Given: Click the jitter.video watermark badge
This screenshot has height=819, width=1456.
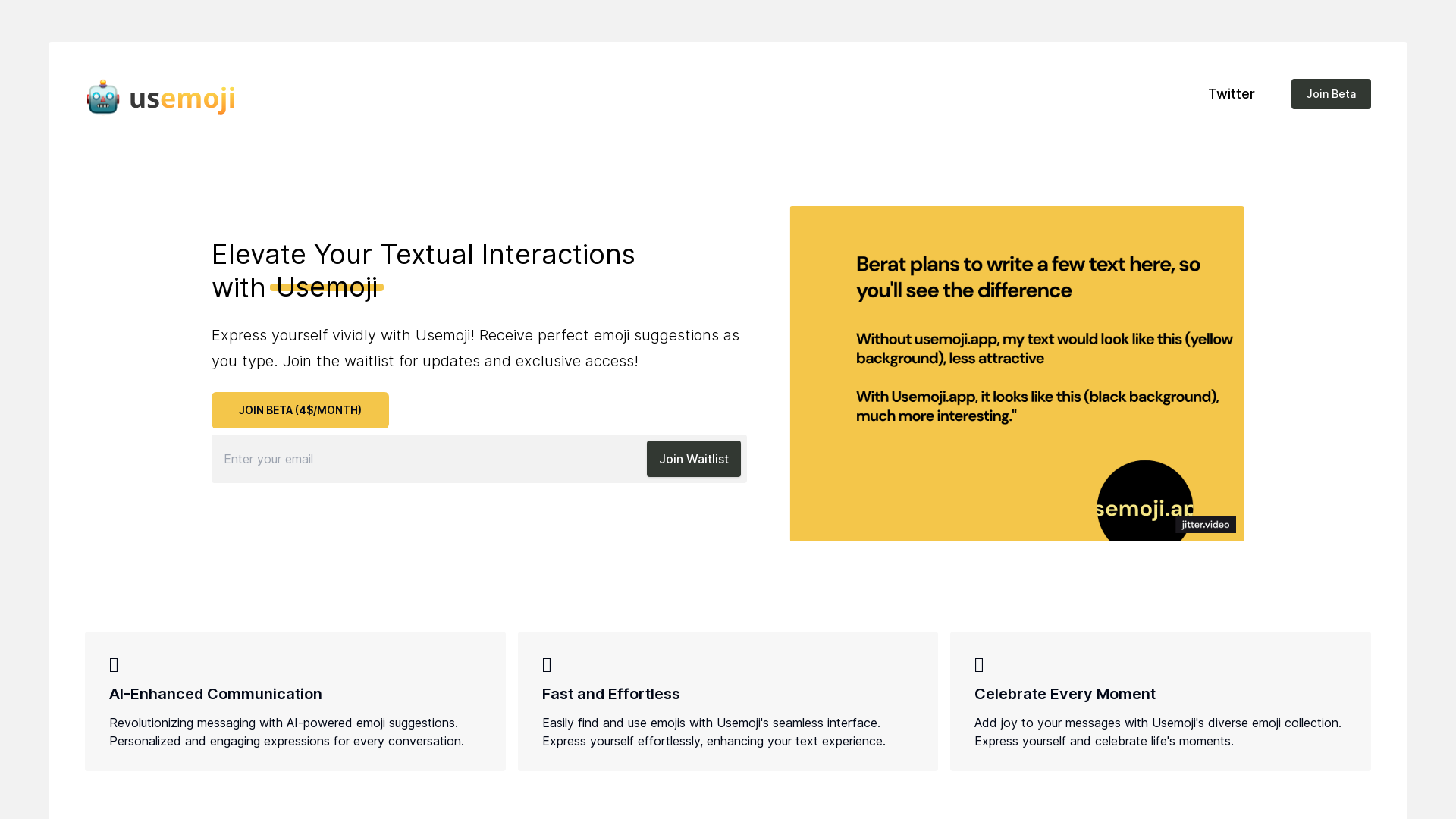Looking at the screenshot, I should click(1205, 525).
